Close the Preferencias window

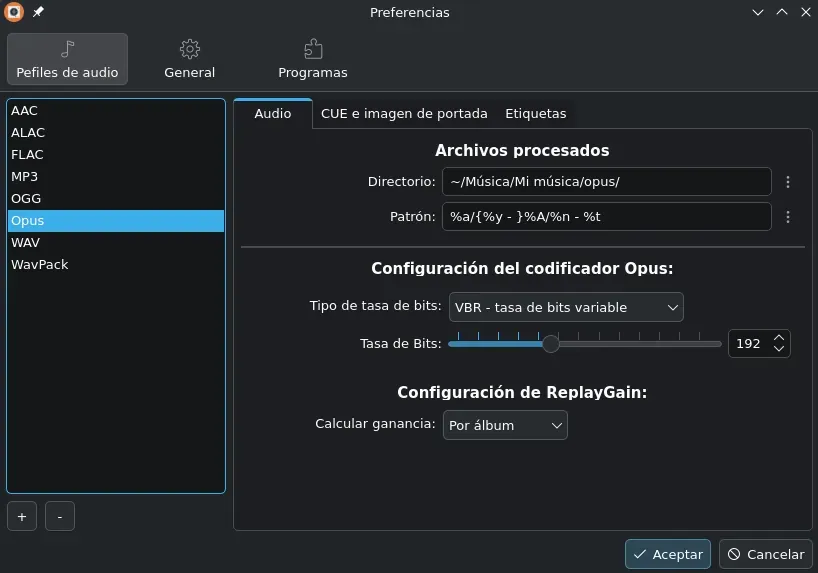[x=805, y=12]
